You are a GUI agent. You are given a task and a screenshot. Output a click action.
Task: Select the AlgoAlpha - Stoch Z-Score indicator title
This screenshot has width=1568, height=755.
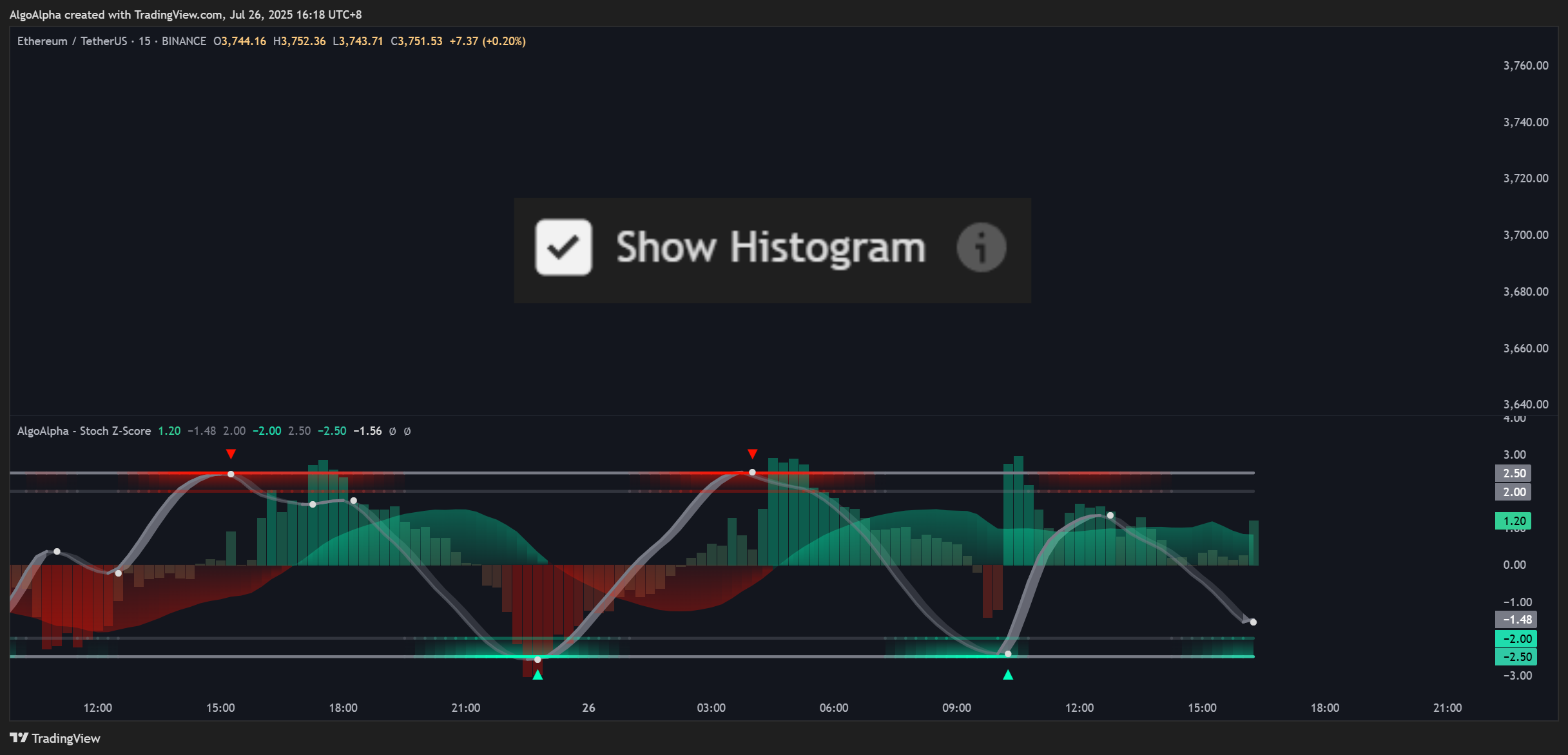84,431
